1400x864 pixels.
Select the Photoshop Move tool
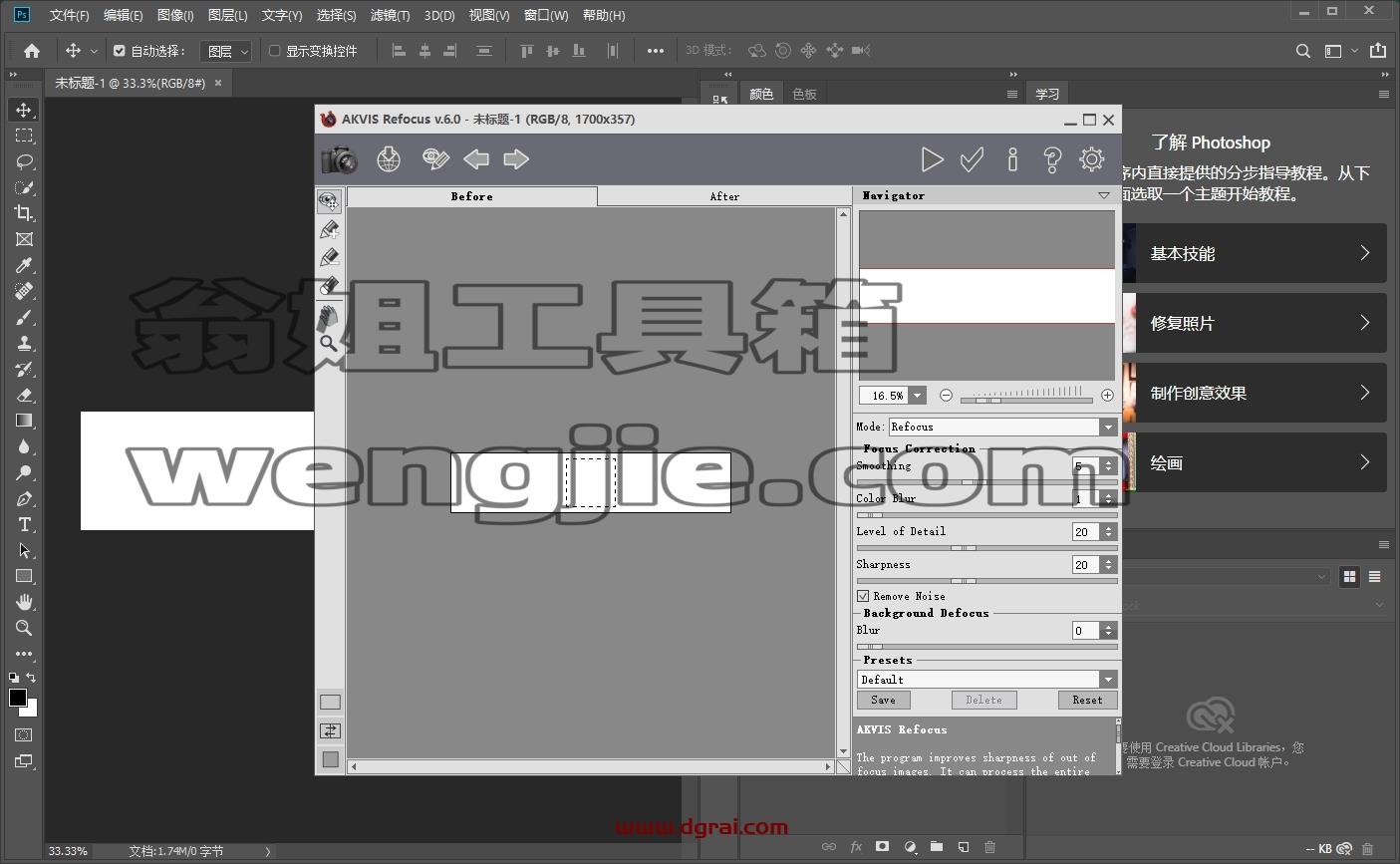coord(24,110)
